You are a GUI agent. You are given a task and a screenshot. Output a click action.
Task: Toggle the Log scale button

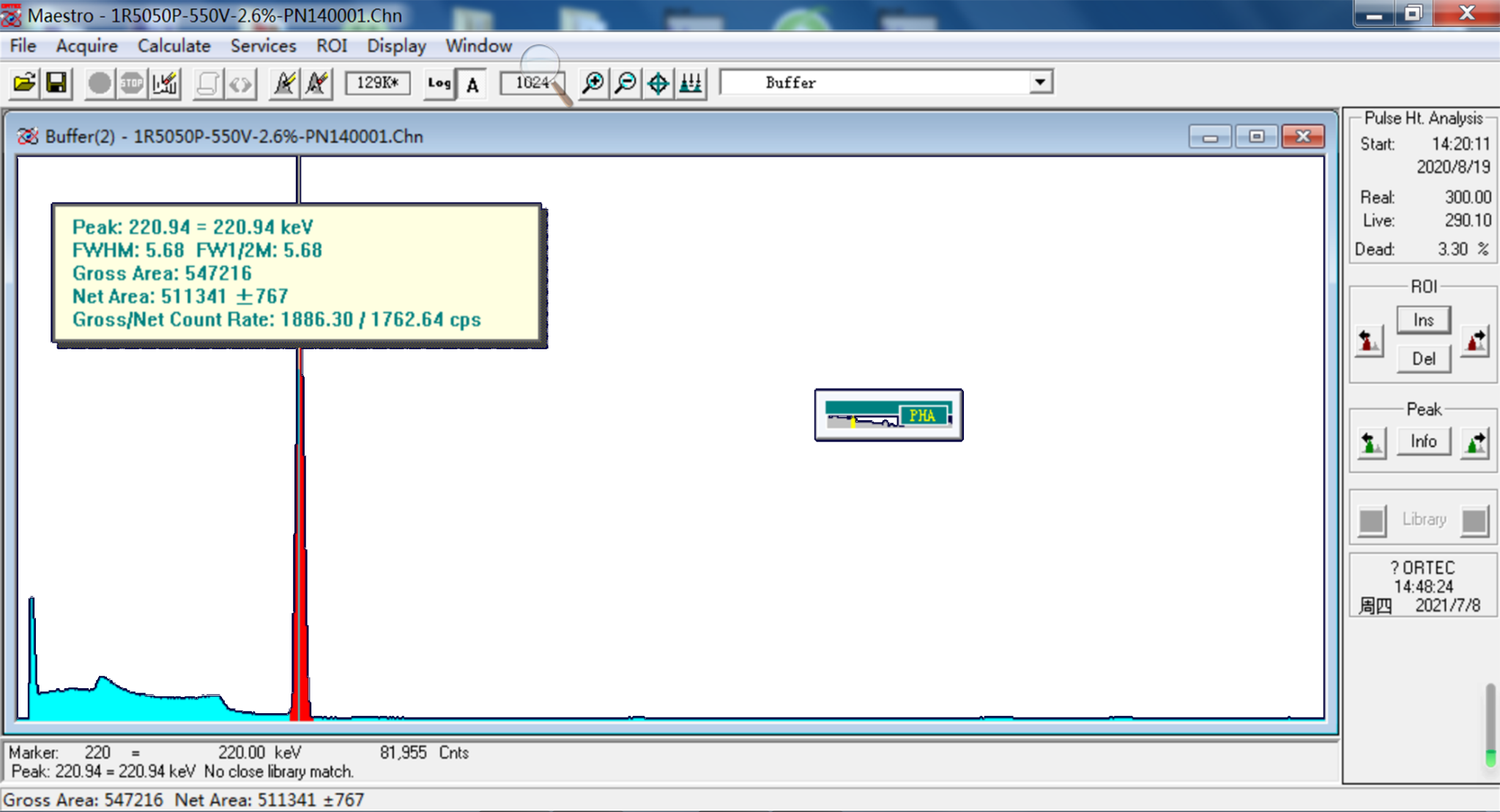(x=439, y=83)
